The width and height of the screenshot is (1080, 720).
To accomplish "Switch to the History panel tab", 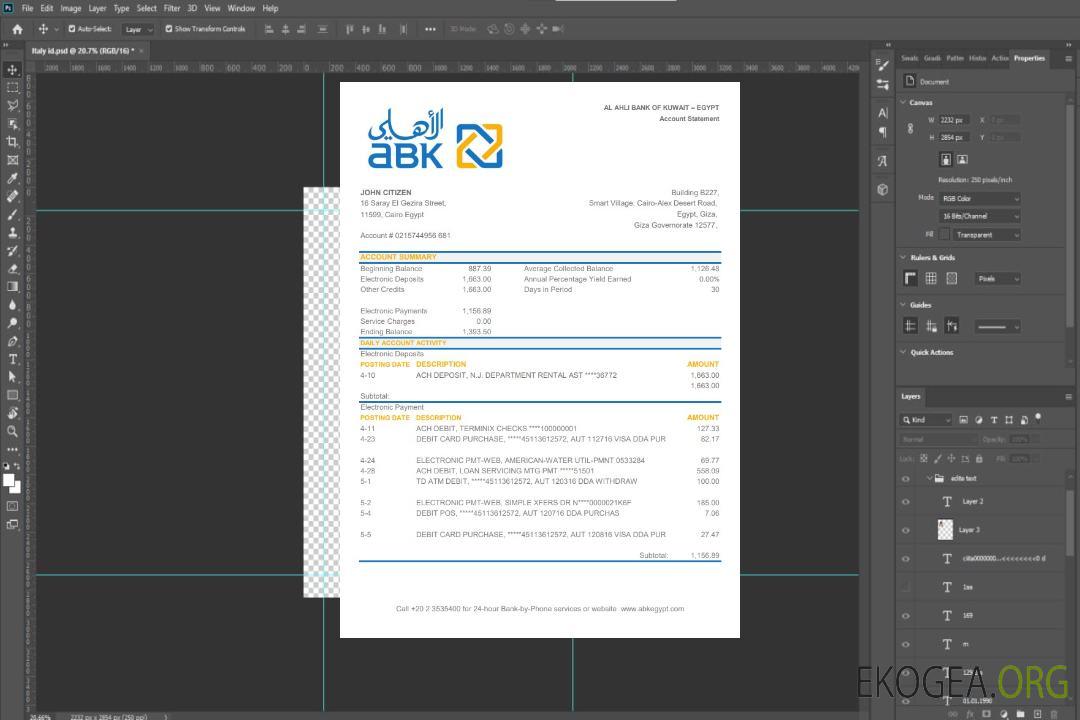I will 977,58.
